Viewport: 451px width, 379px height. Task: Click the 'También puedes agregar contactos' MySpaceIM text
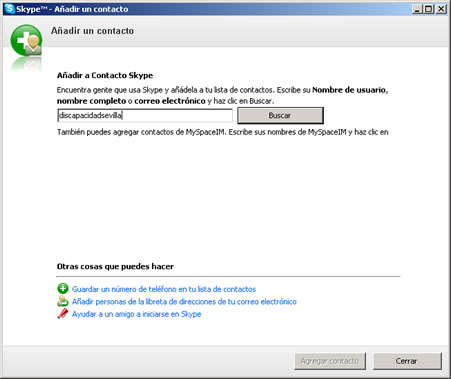pos(222,132)
